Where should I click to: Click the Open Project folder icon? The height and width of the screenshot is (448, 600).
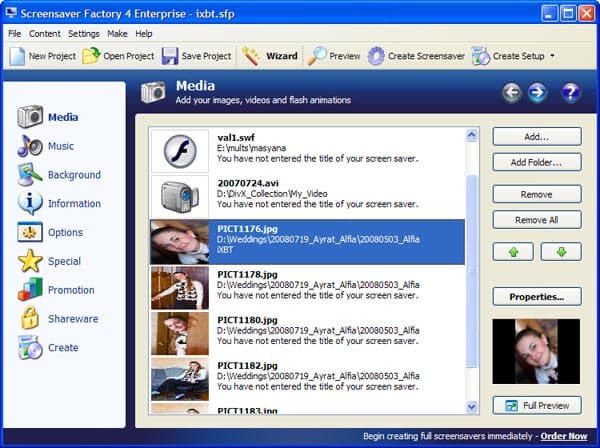(91, 56)
